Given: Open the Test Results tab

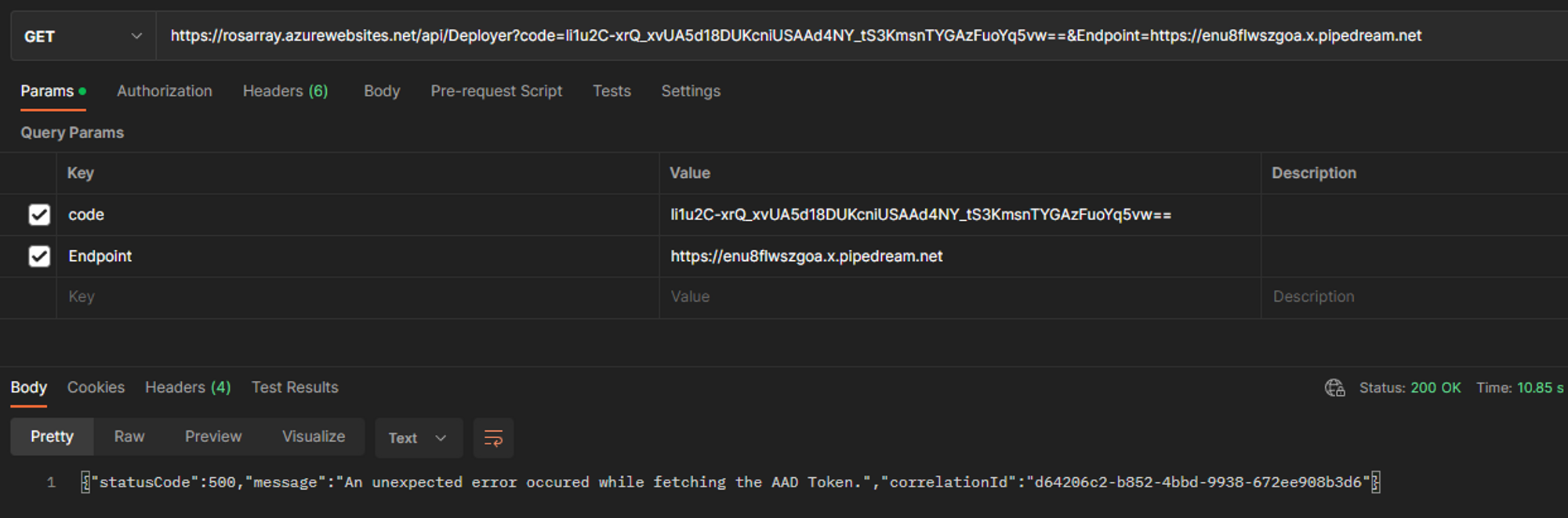Looking at the screenshot, I should pyautogui.click(x=295, y=387).
